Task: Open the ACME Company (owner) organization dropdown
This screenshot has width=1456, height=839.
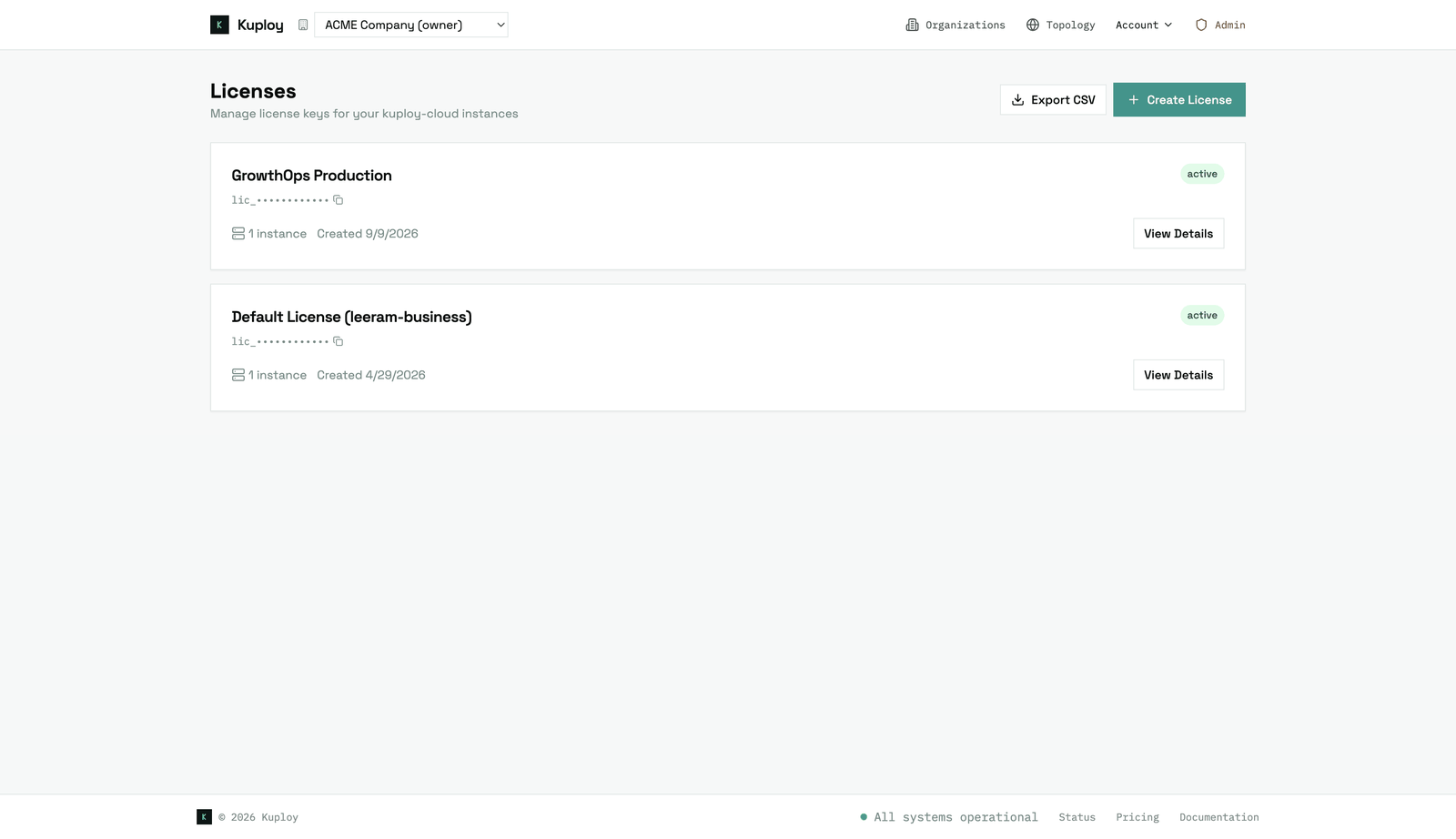Action: point(411,25)
